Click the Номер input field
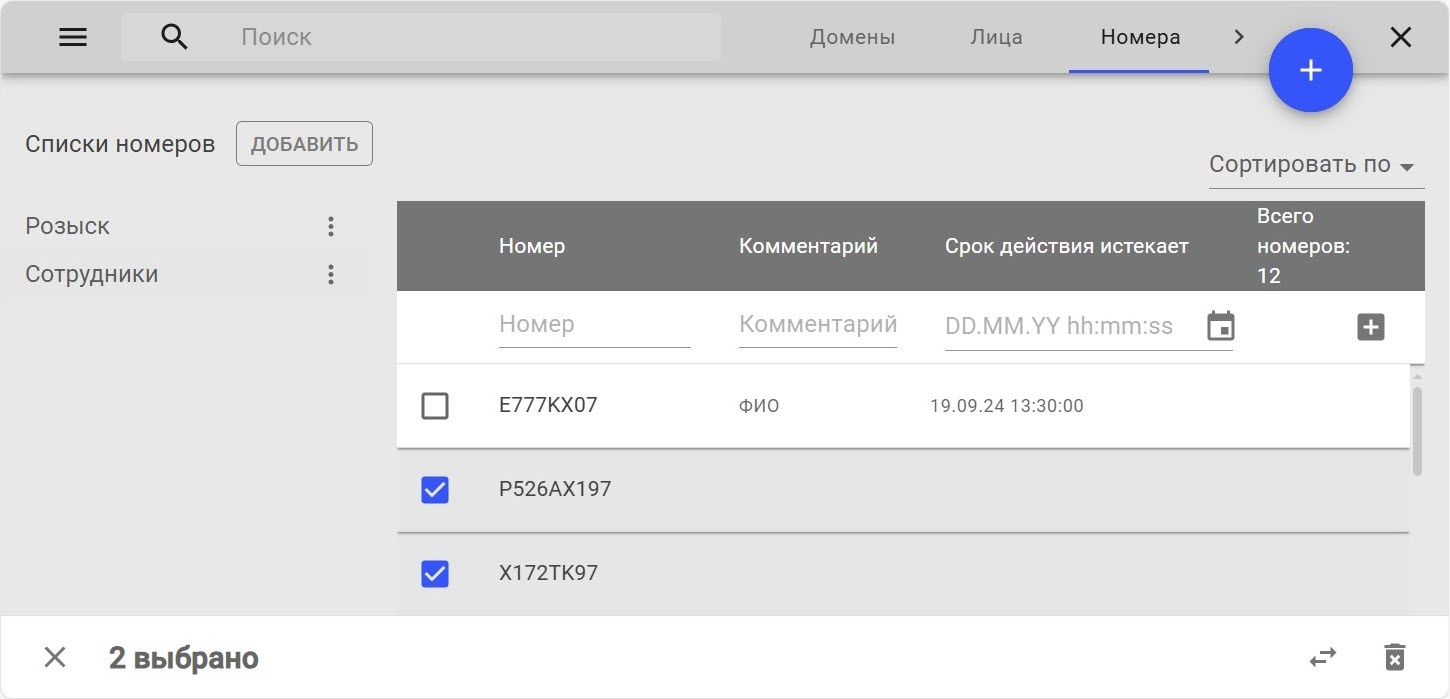1450x699 pixels. tap(594, 325)
